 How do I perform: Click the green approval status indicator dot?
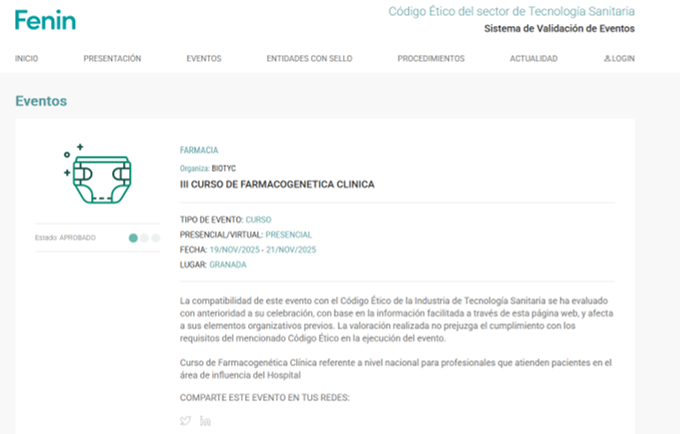coord(133,238)
